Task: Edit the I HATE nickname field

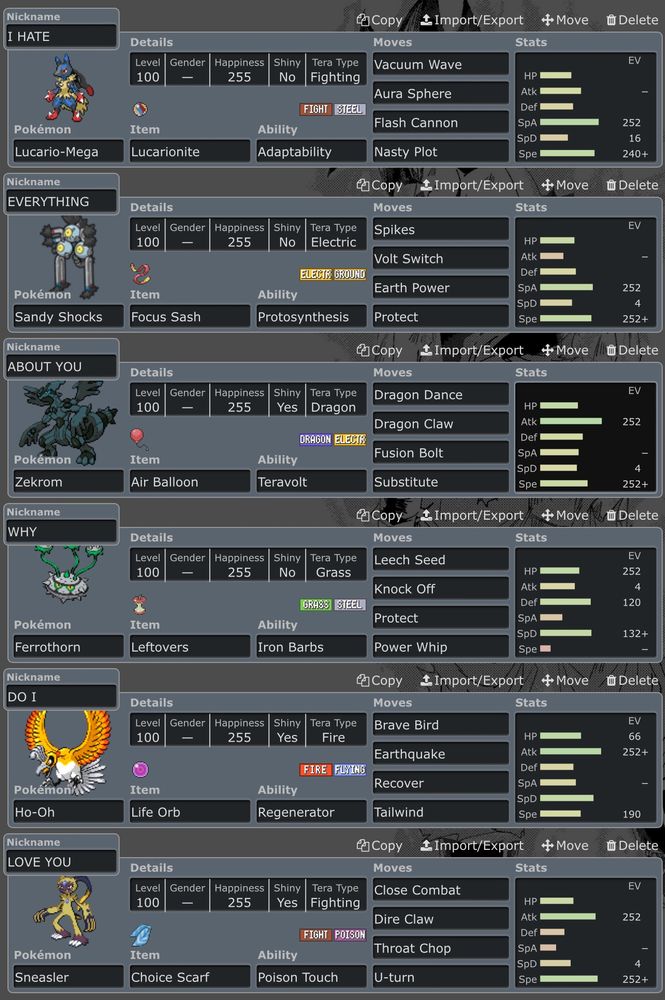Action: tap(61, 36)
